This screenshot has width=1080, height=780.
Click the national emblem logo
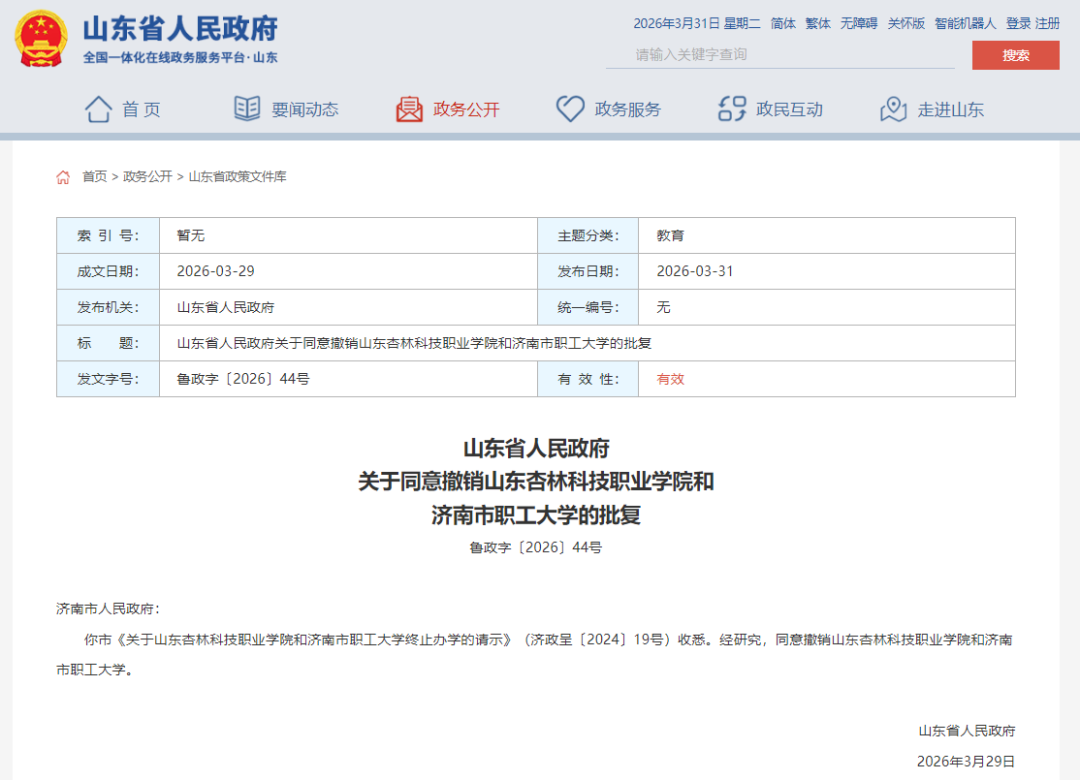(x=40, y=39)
